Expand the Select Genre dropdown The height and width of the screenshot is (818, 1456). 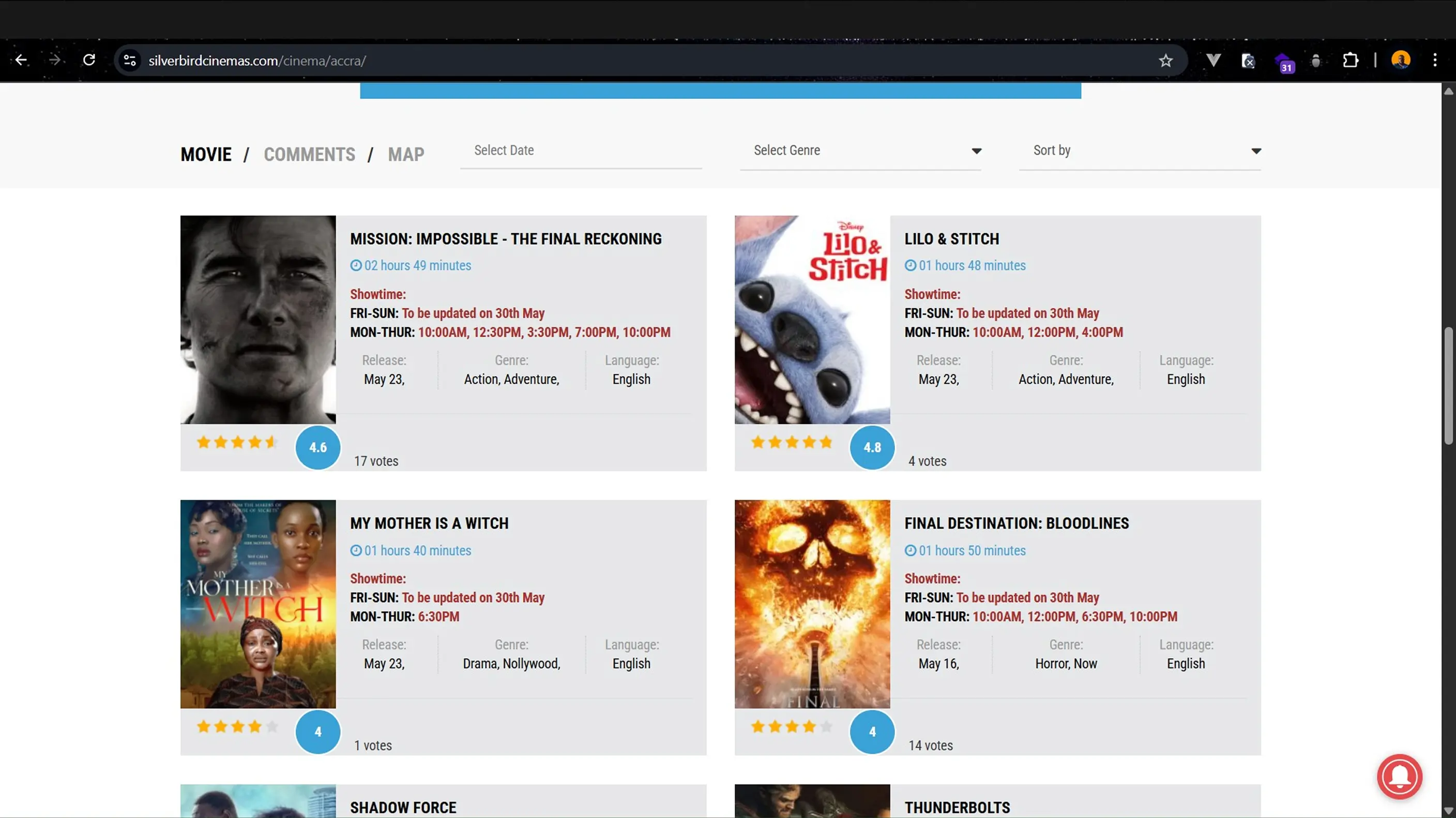click(860, 151)
